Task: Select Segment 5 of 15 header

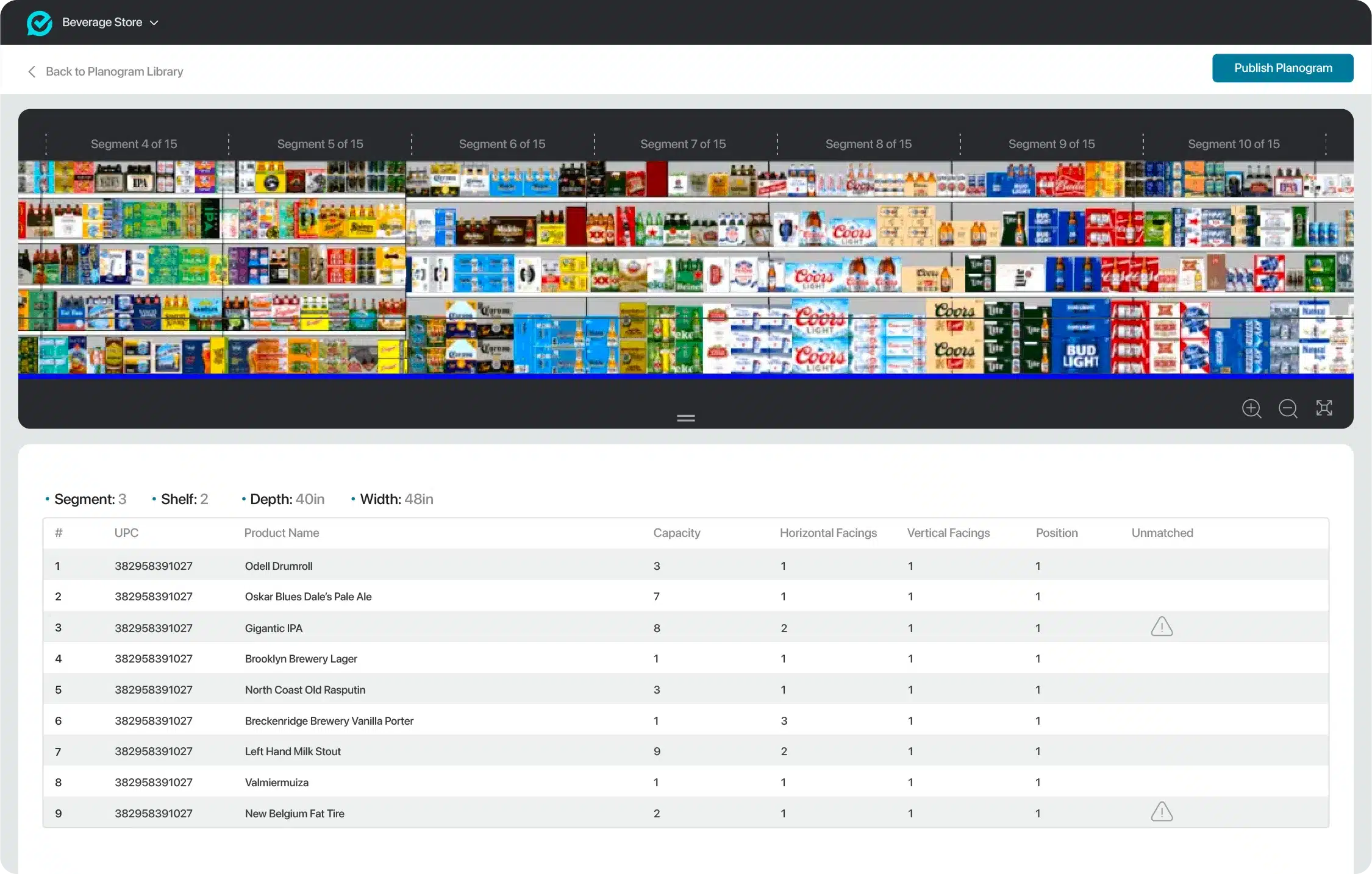Action: pos(320,144)
